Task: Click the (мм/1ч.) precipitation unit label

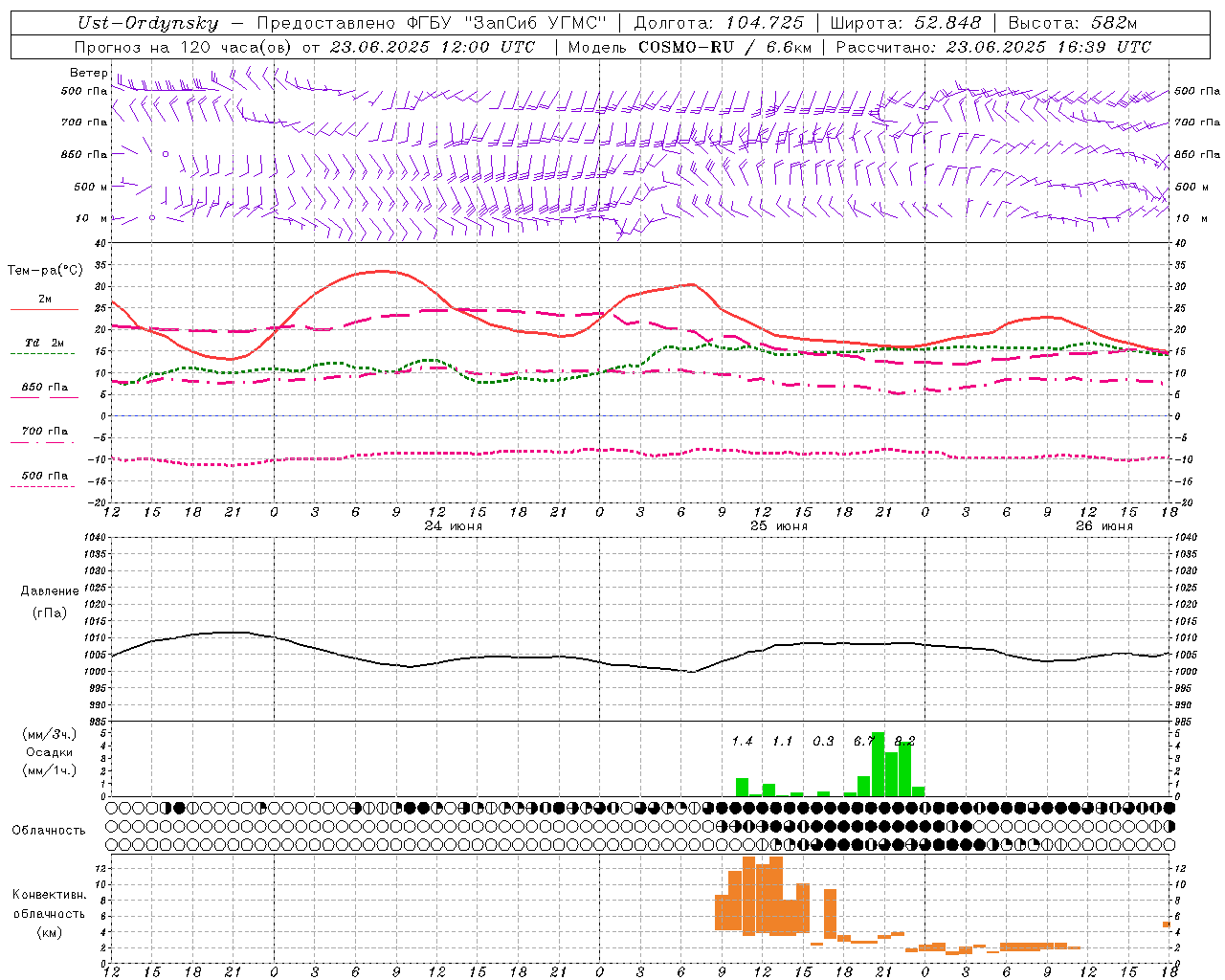Action: (50, 770)
